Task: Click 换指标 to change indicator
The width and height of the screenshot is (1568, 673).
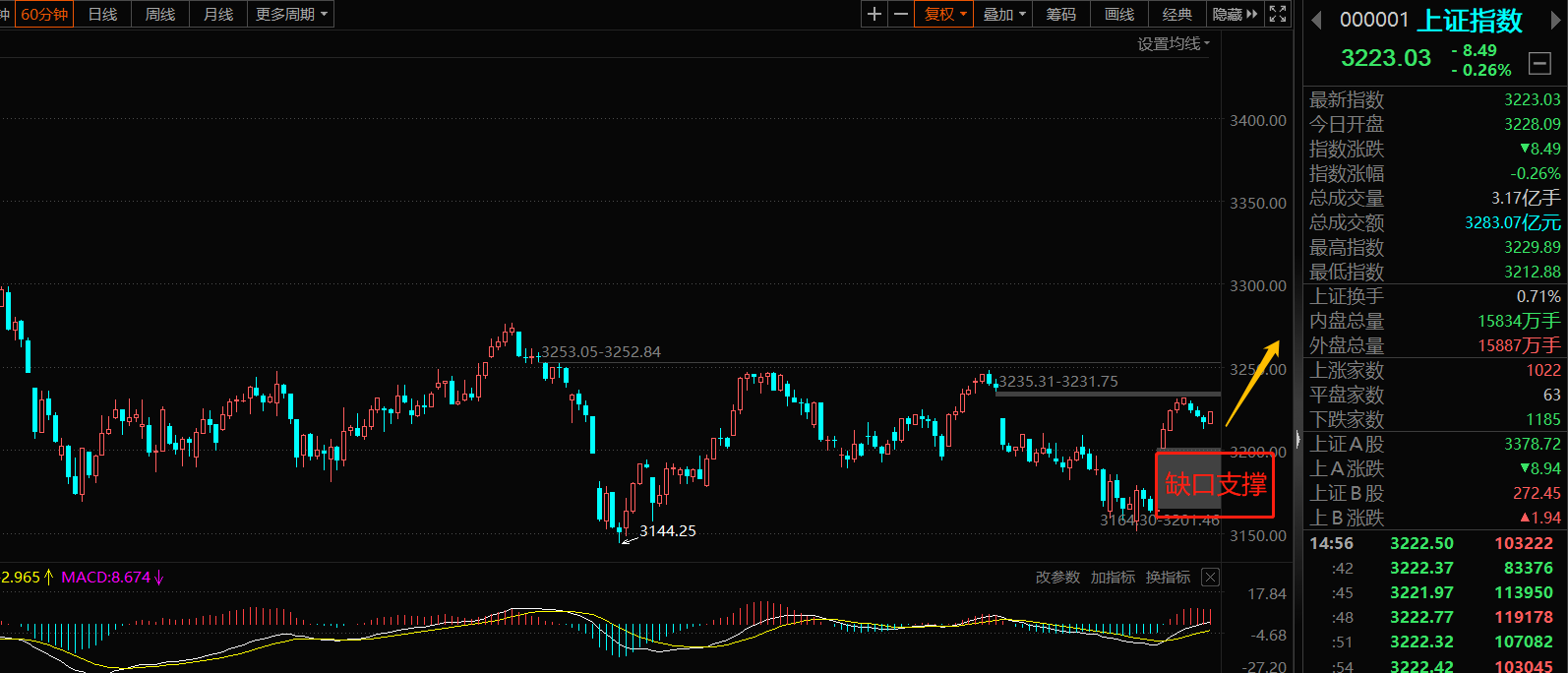Action: tap(1168, 578)
